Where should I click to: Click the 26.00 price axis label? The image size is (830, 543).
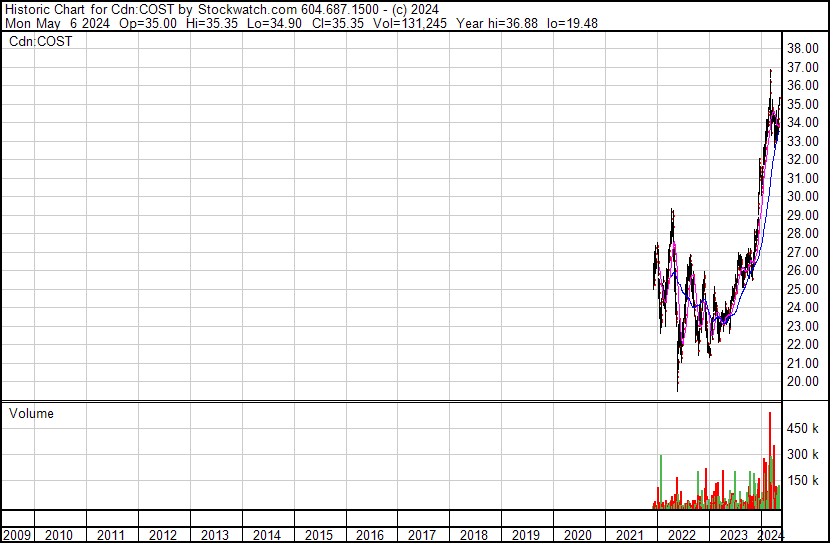[803, 270]
